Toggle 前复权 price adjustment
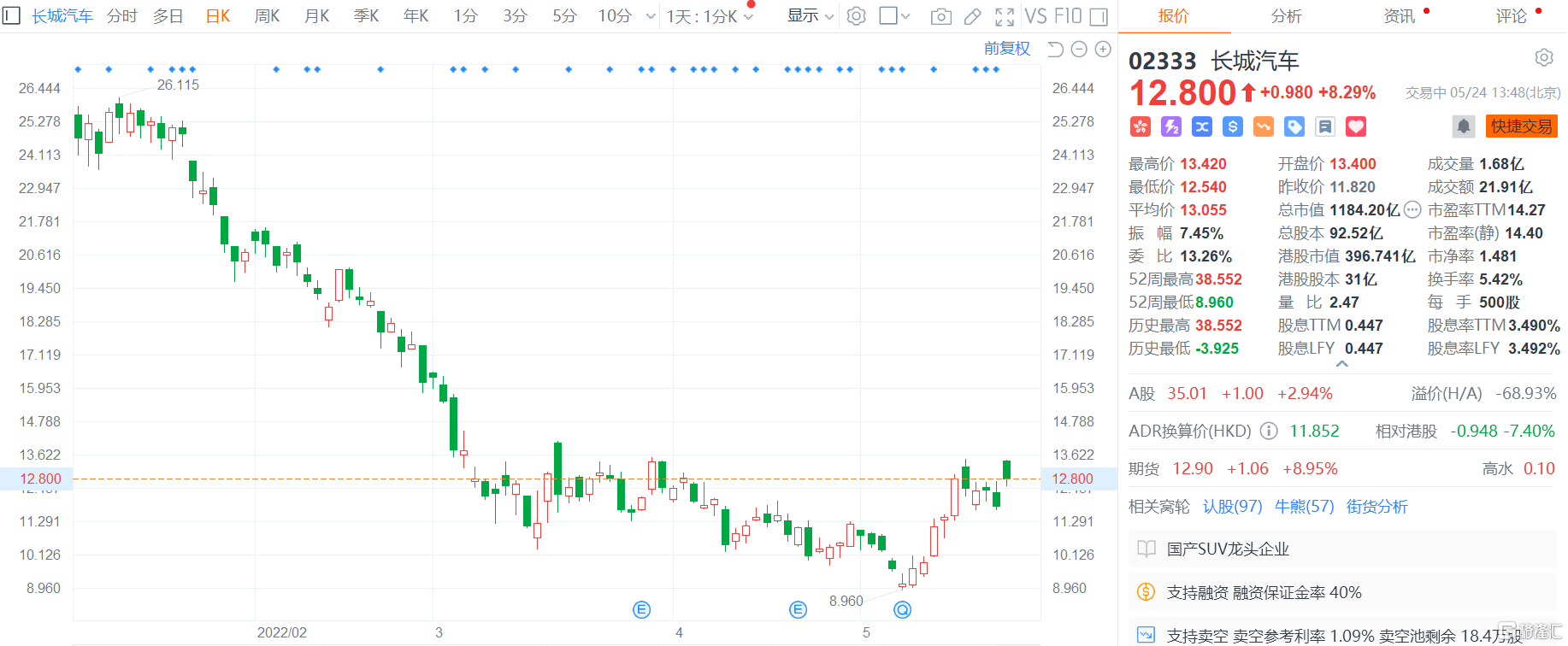The image size is (1568, 646). pyautogui.click(x=1006, y=49)
